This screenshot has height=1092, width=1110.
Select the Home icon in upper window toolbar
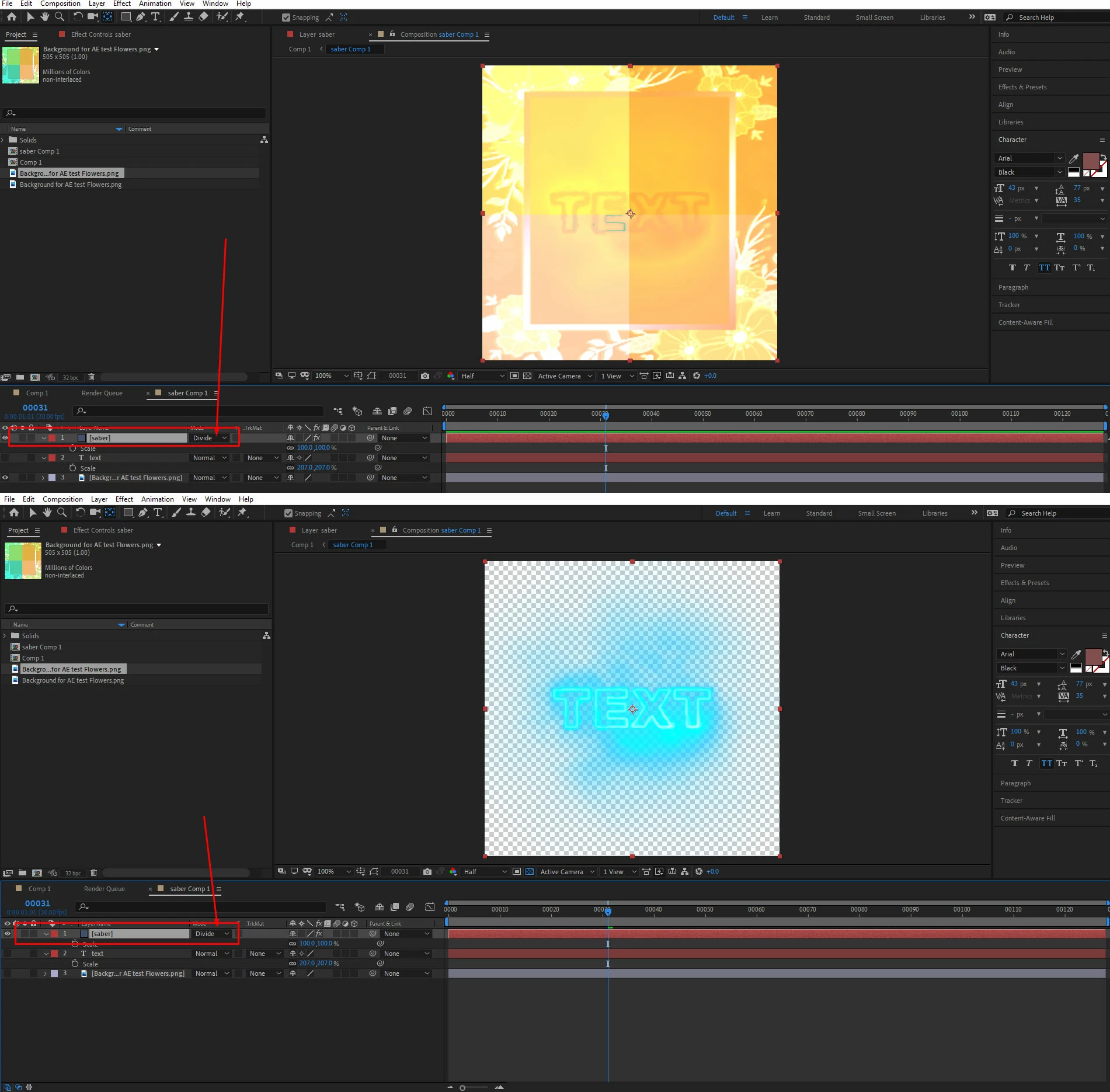12,17
